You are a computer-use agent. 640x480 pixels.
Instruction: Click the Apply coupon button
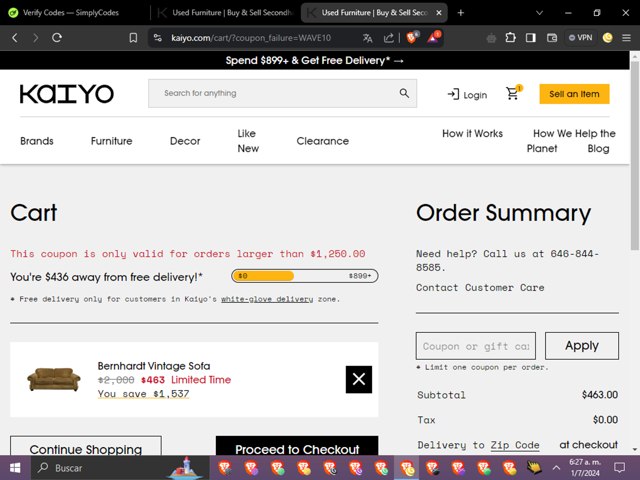click(x=582, y=346)
